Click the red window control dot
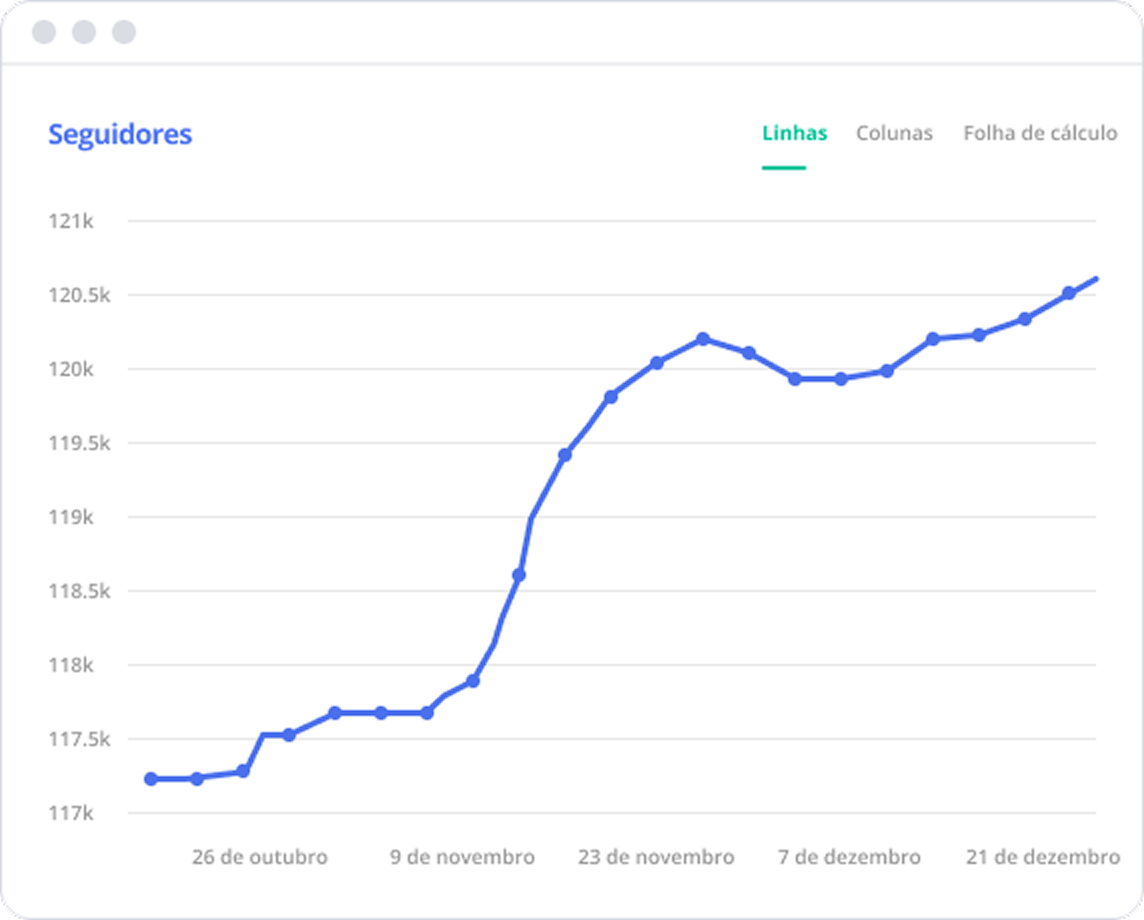Viewport: 1144px width, 920px height. point(43,32)
